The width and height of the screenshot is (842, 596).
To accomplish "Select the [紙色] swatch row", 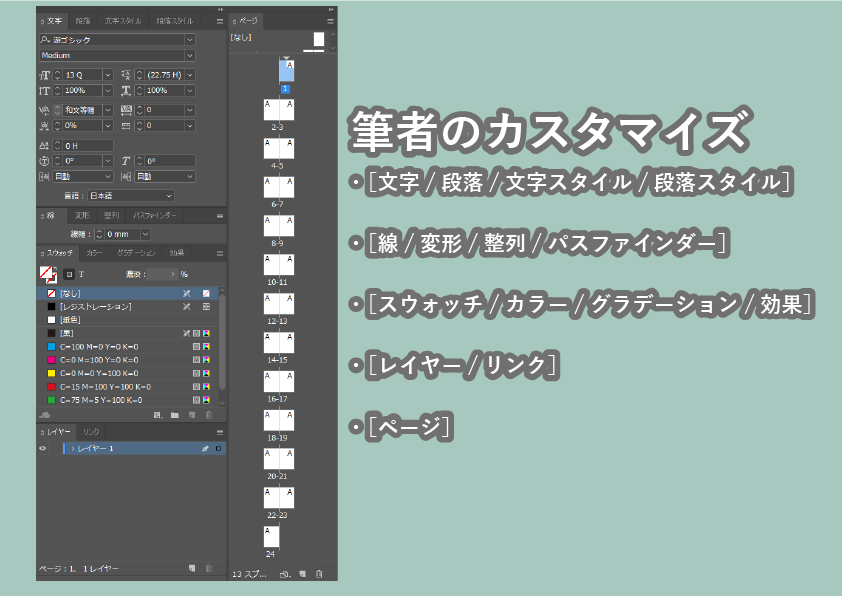I will pyautogui.click(x=128, y=320).
